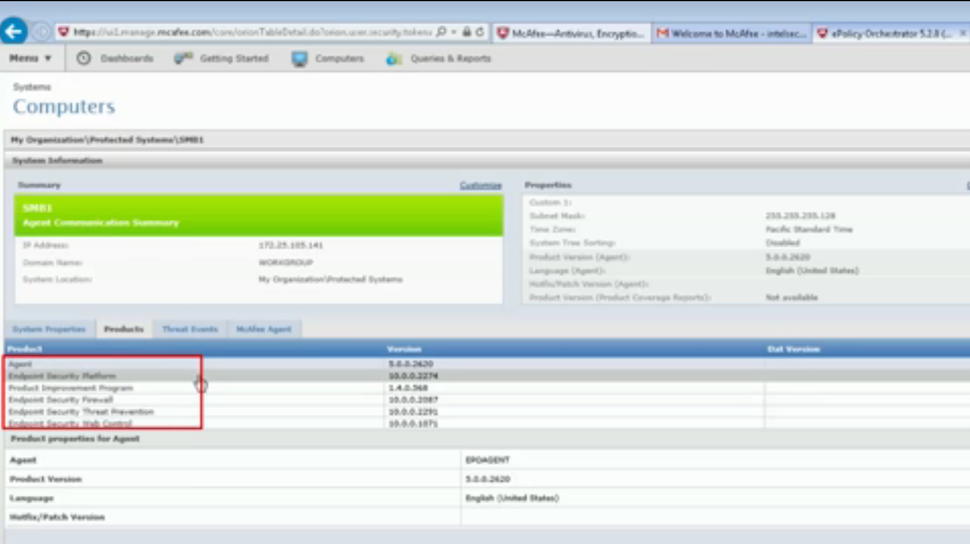Viewport: 970px width, 544px height.
Task: Sort by the Product column header
Action: click(x=25, y=349)
